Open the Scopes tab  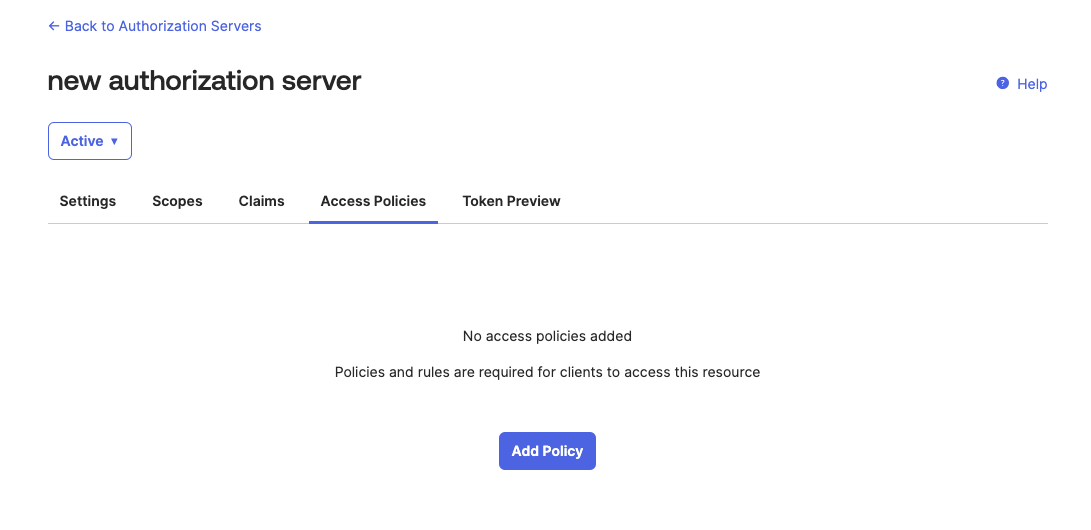coord(177,201)
